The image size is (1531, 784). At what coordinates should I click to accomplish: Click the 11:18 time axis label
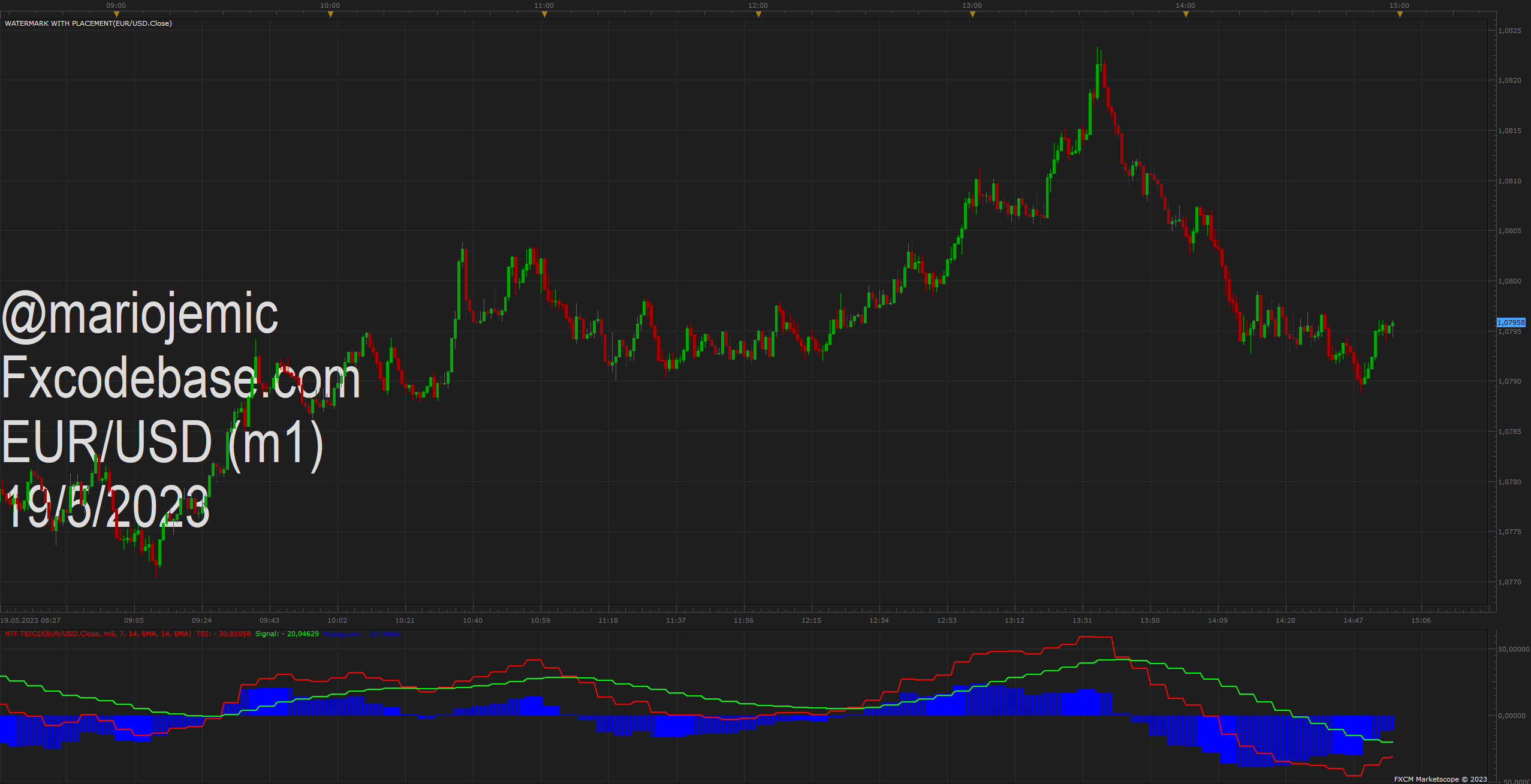coord(608,620)
